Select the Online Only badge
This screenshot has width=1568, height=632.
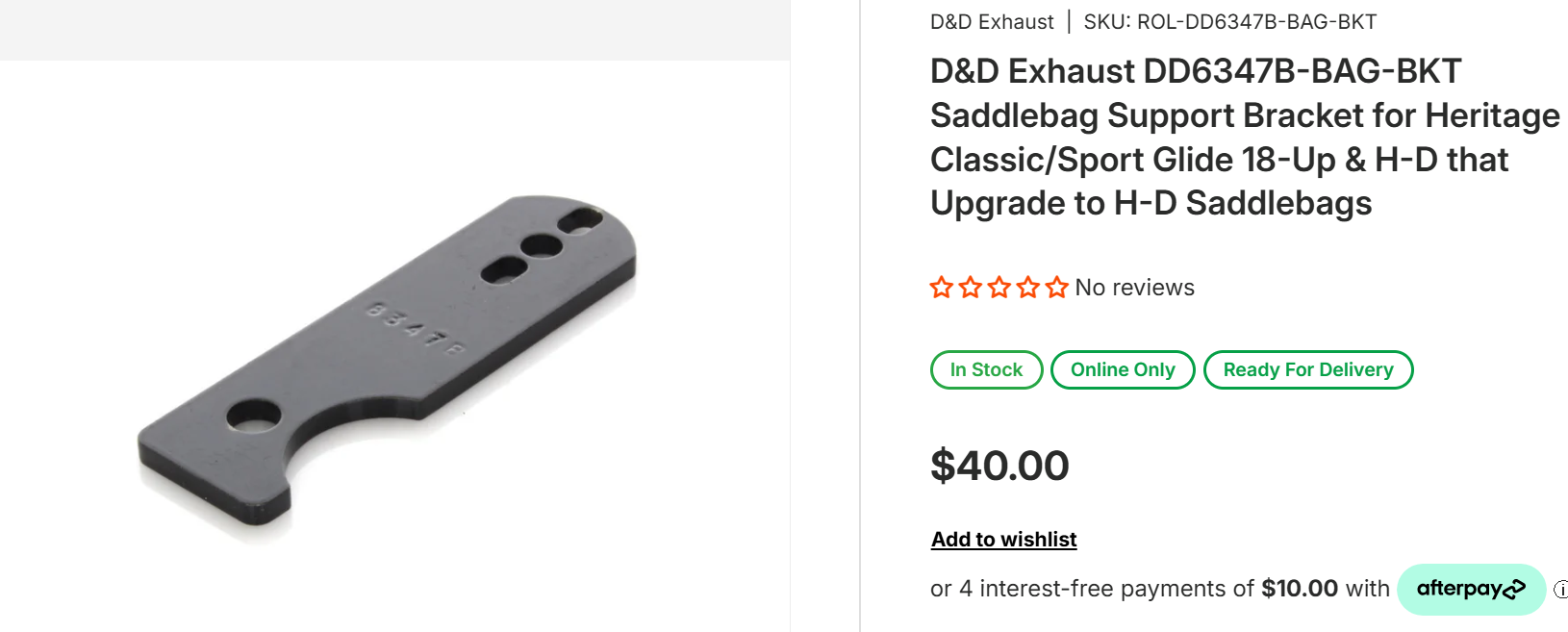click(1123, 370)
